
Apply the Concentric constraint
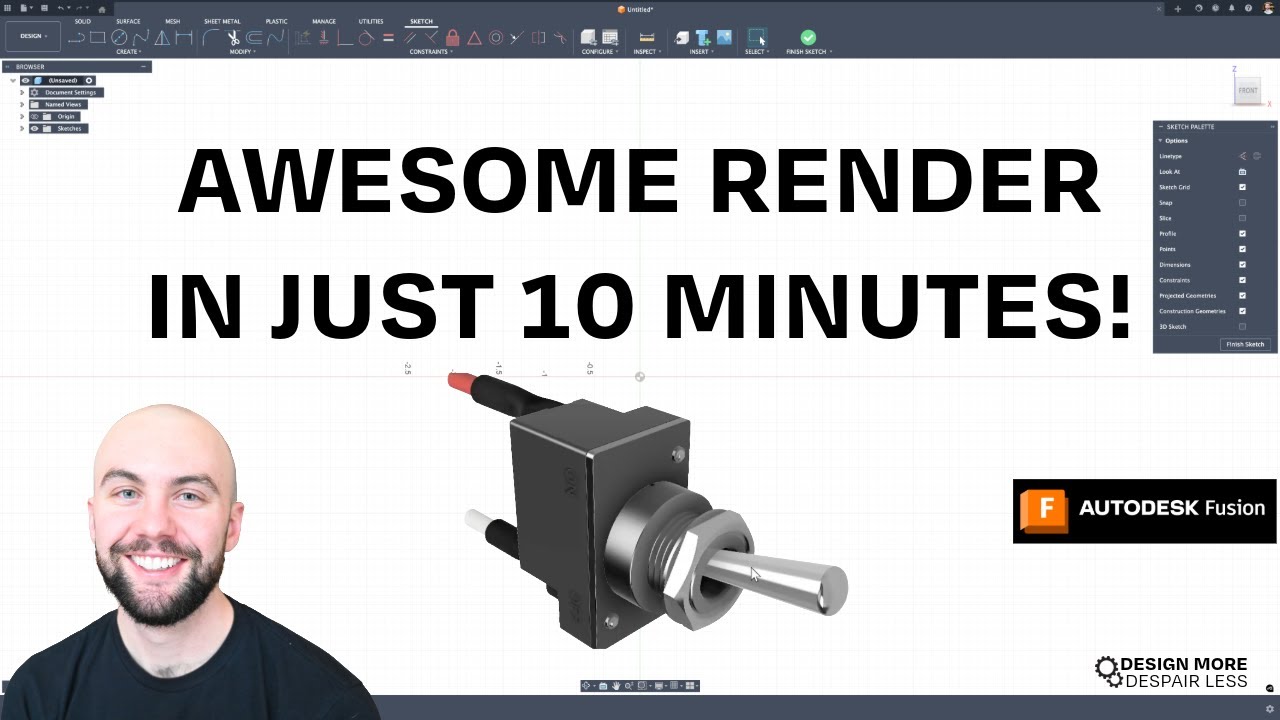pos(495,38)
